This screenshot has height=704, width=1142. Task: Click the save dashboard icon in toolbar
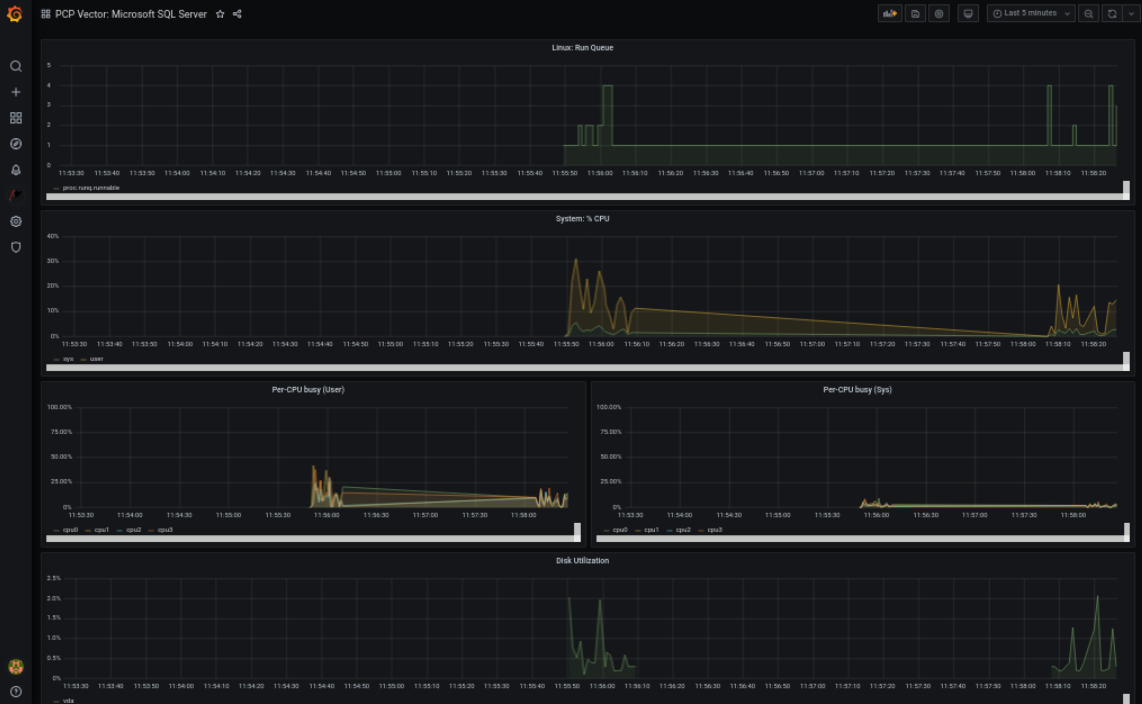pos(915,13)
